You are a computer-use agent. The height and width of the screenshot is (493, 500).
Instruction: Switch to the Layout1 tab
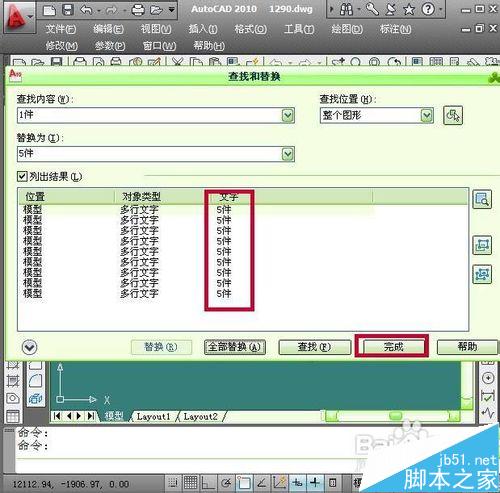coord(154,416)
